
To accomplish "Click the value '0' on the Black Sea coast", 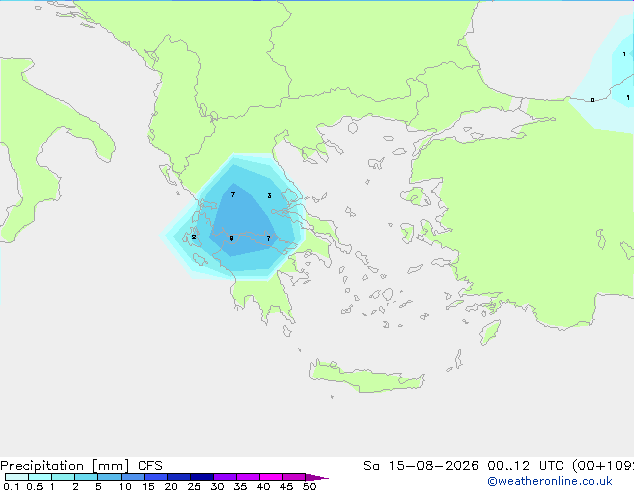I will point(592,100).
